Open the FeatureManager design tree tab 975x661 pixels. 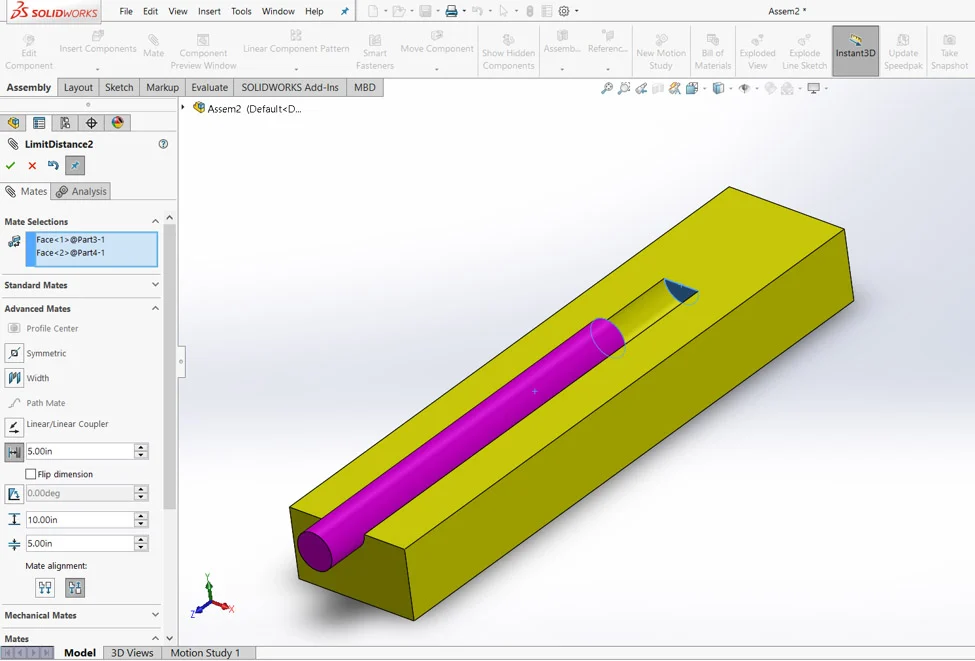coord(13,122)
